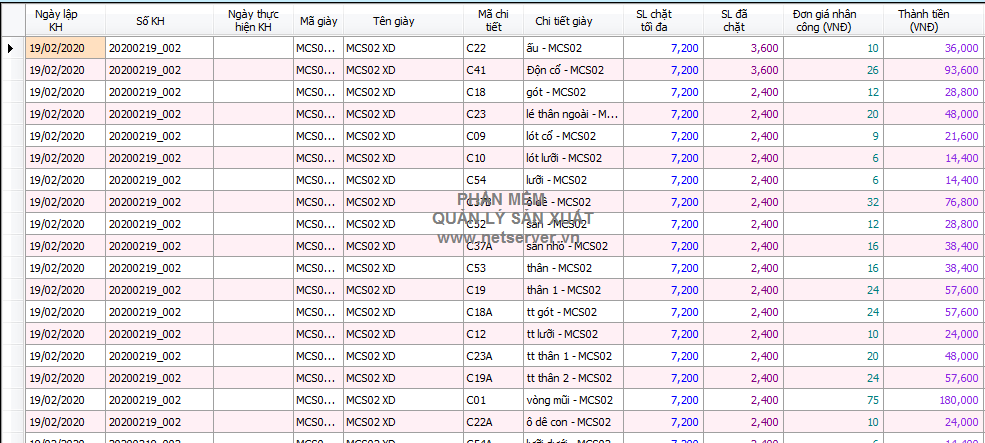
Task: Click the Thành tiền (VNĐ) header
Action: (x=932, y=20)
